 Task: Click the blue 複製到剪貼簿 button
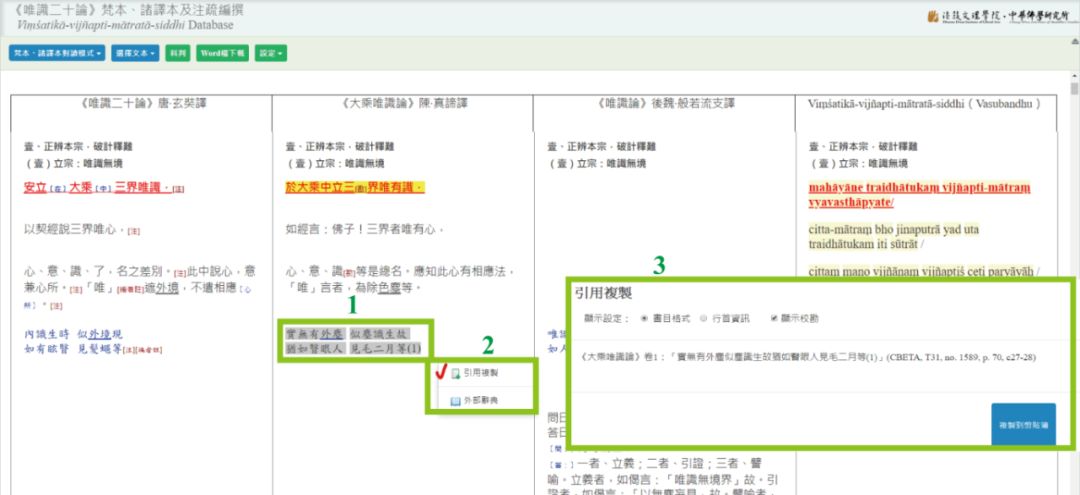click(1021, 425)
